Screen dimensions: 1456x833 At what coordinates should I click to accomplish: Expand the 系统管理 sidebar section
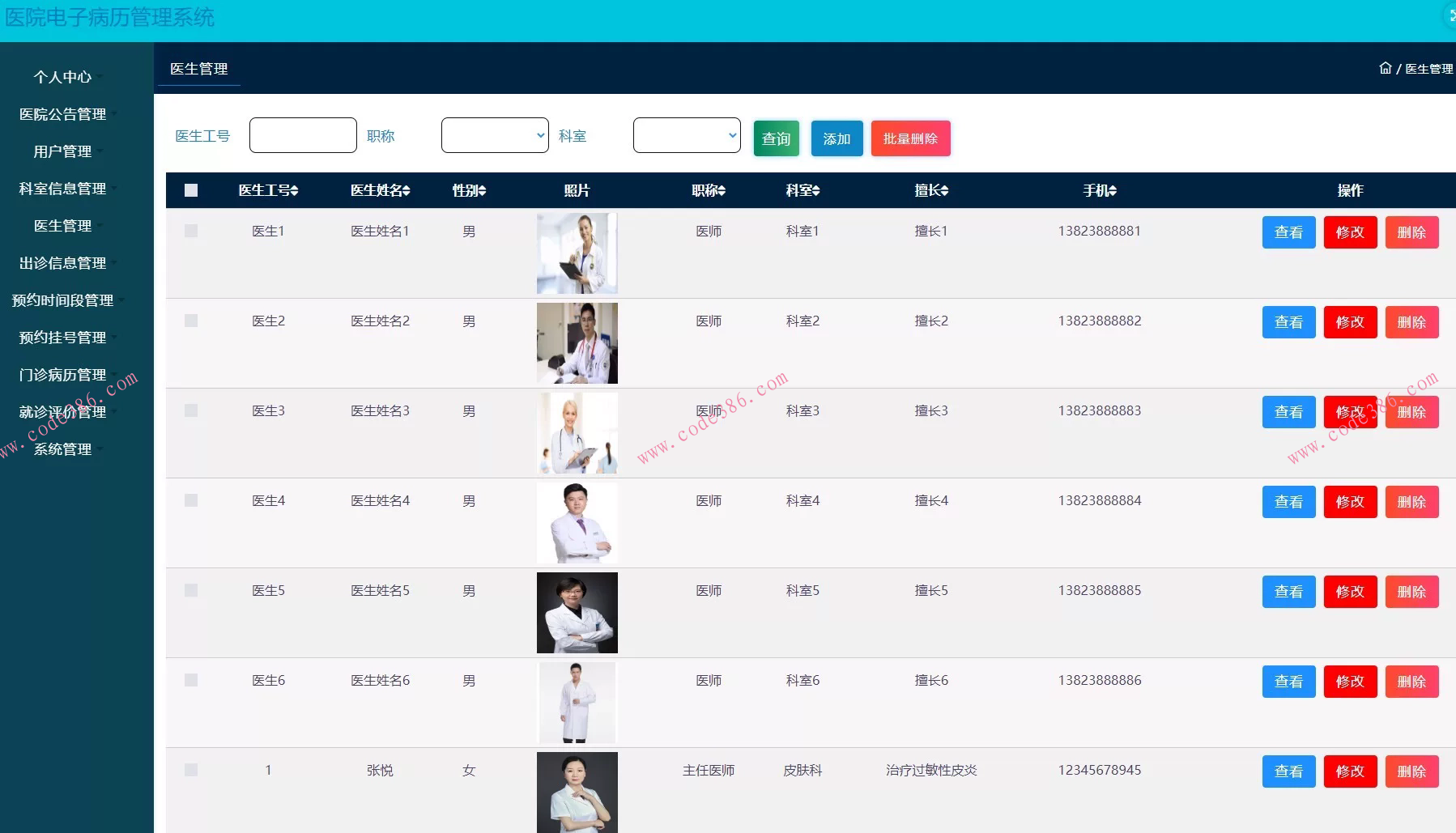[x=62, y=449]
